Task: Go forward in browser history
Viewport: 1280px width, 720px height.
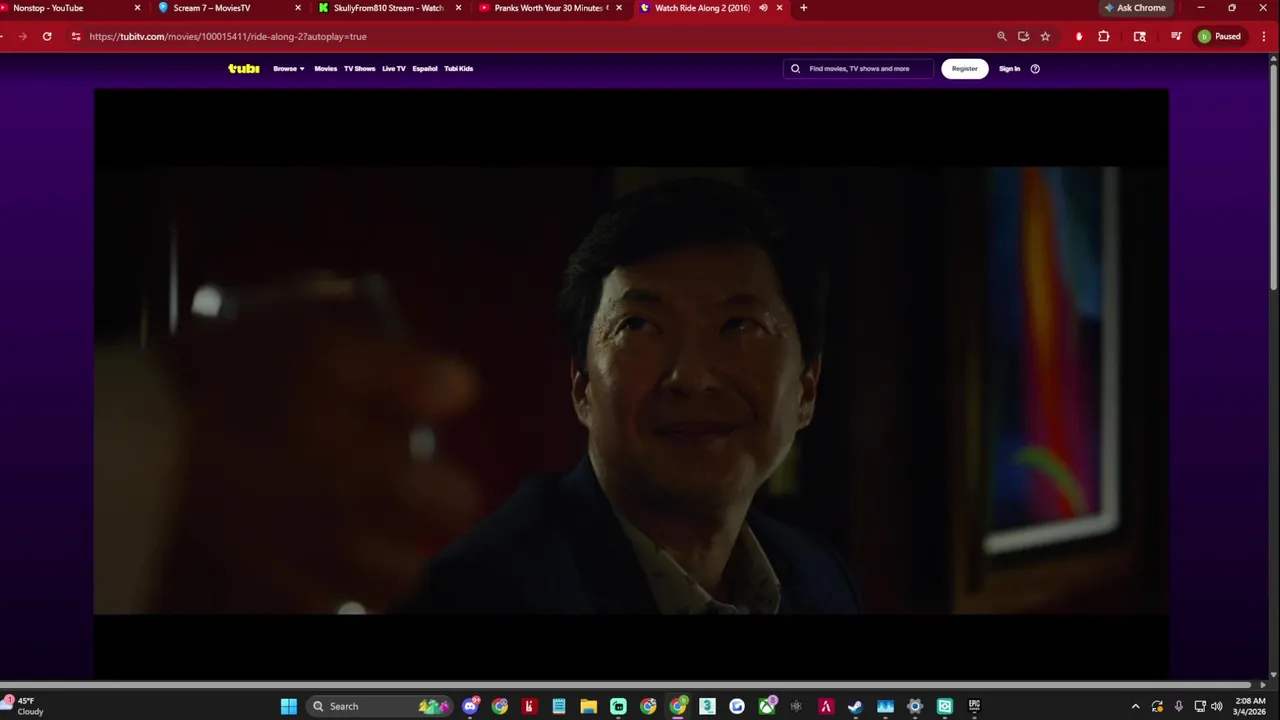Action: point(22,36)
